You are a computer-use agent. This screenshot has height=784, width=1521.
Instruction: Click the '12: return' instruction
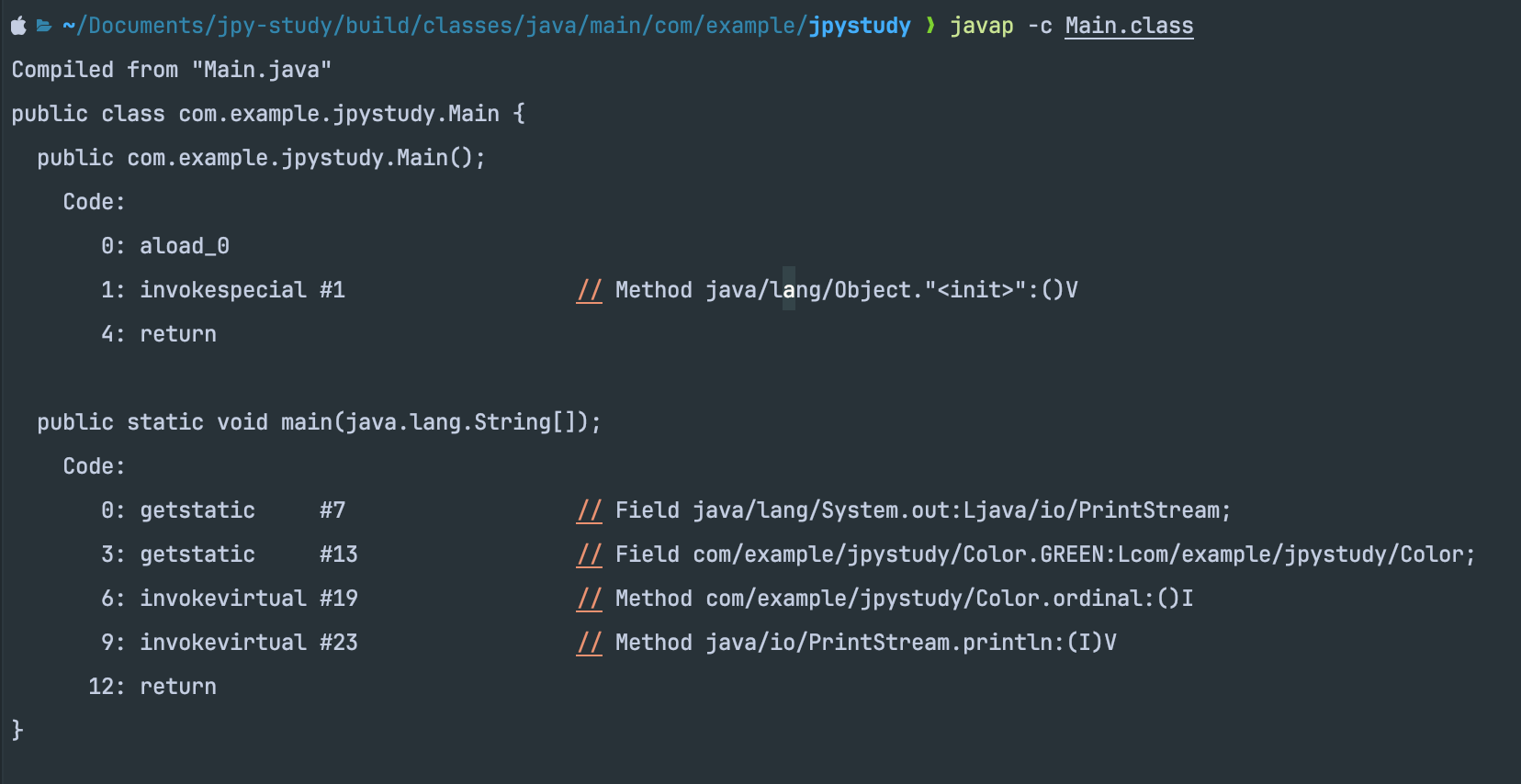click(152, 687)
